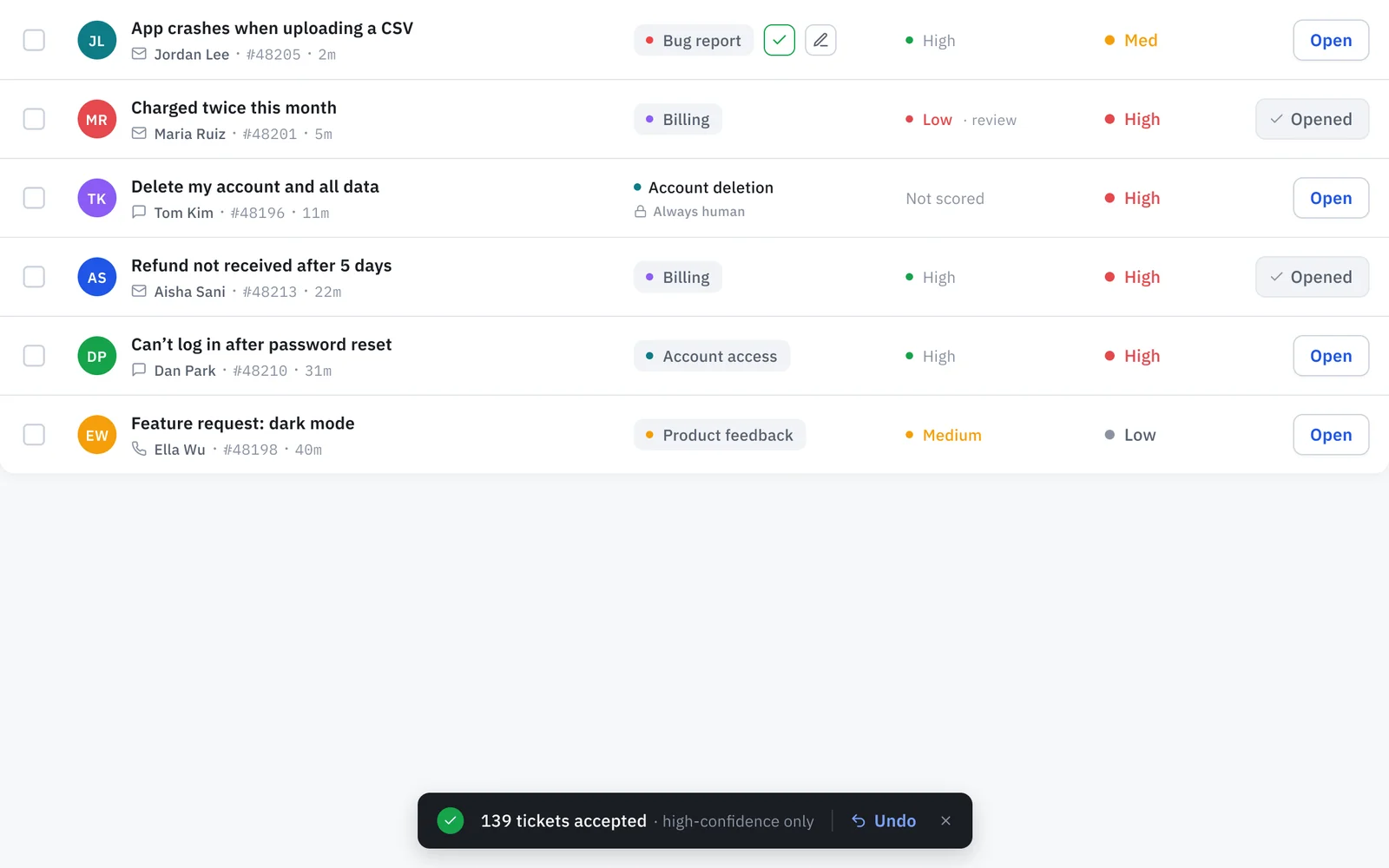Click ticket number #48196

click(258, 213)
